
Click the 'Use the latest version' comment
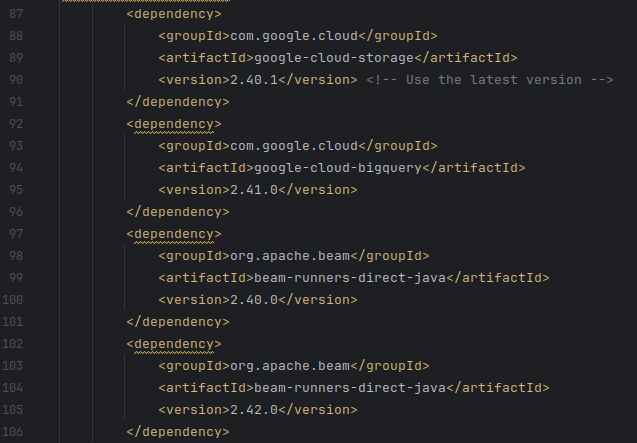489,80
